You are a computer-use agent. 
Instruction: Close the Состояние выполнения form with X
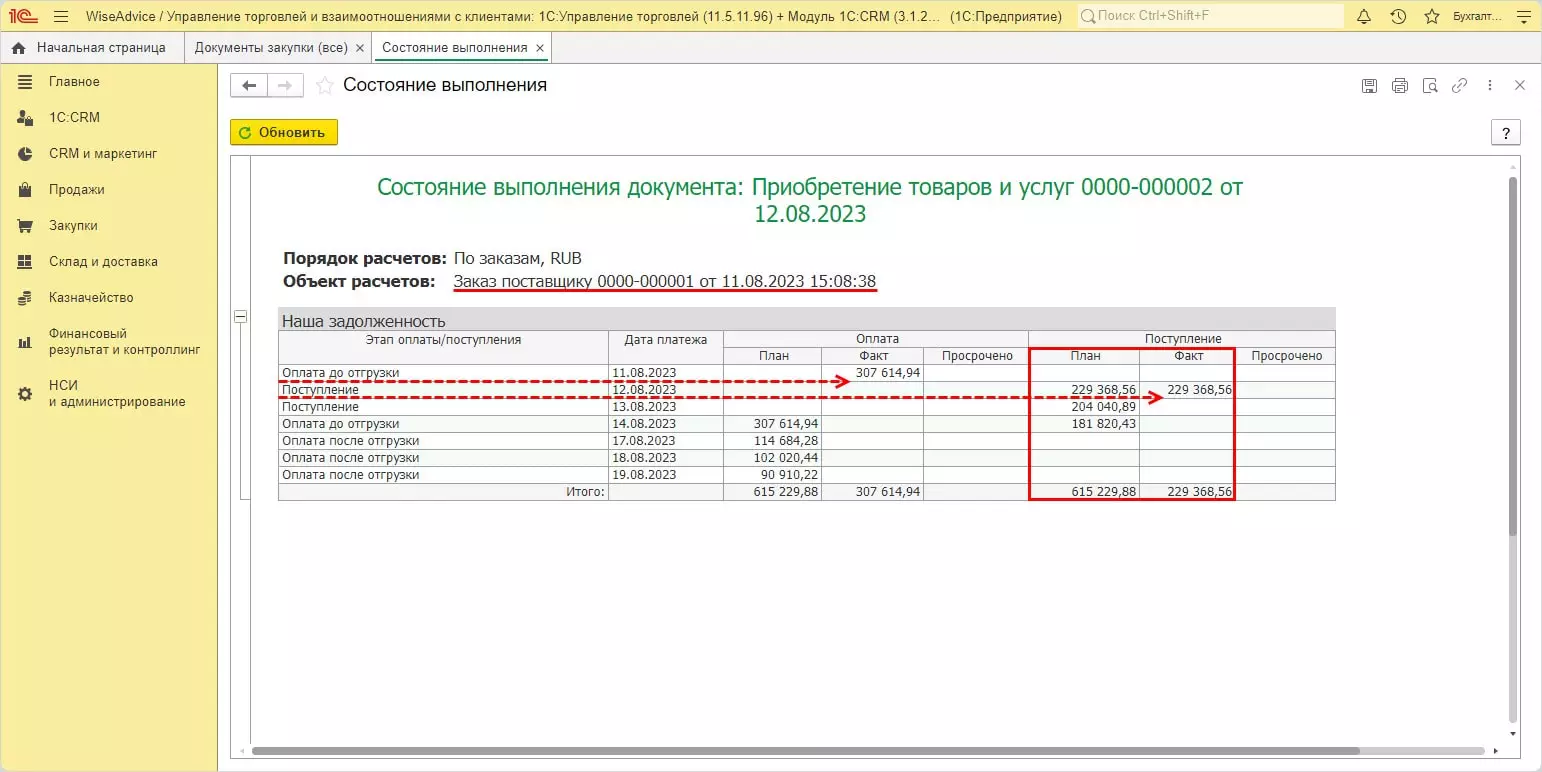(x=1520, y=86)
